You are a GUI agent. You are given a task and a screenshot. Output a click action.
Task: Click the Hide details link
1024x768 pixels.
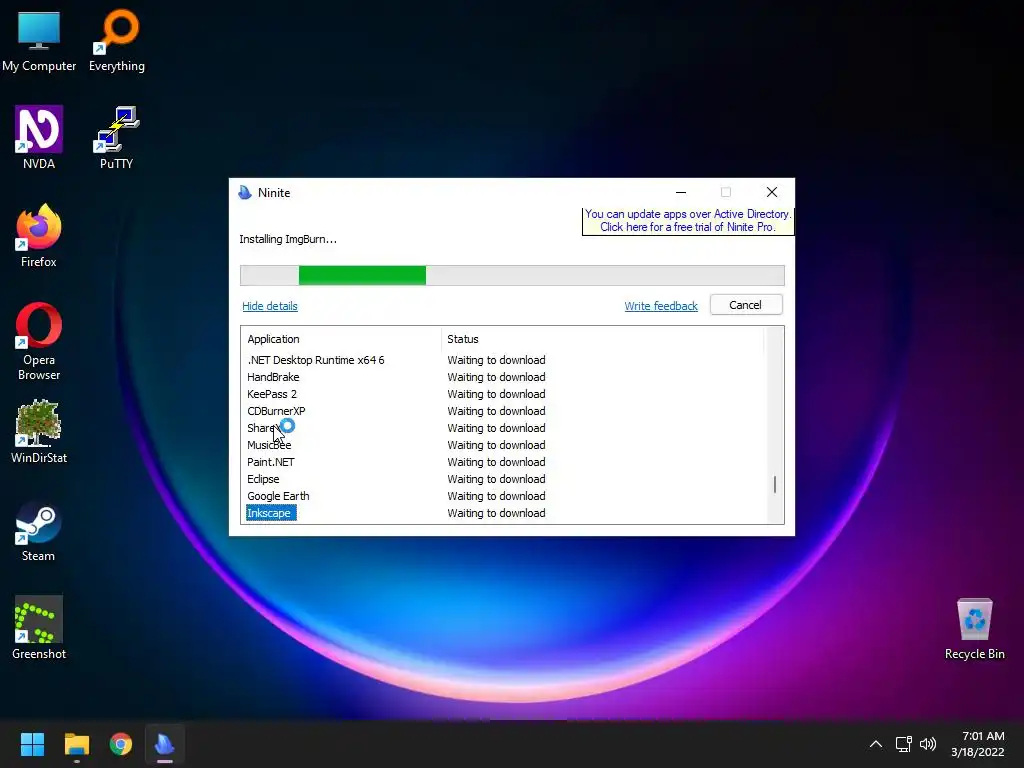pyautogui.click(x=270, y=306)
